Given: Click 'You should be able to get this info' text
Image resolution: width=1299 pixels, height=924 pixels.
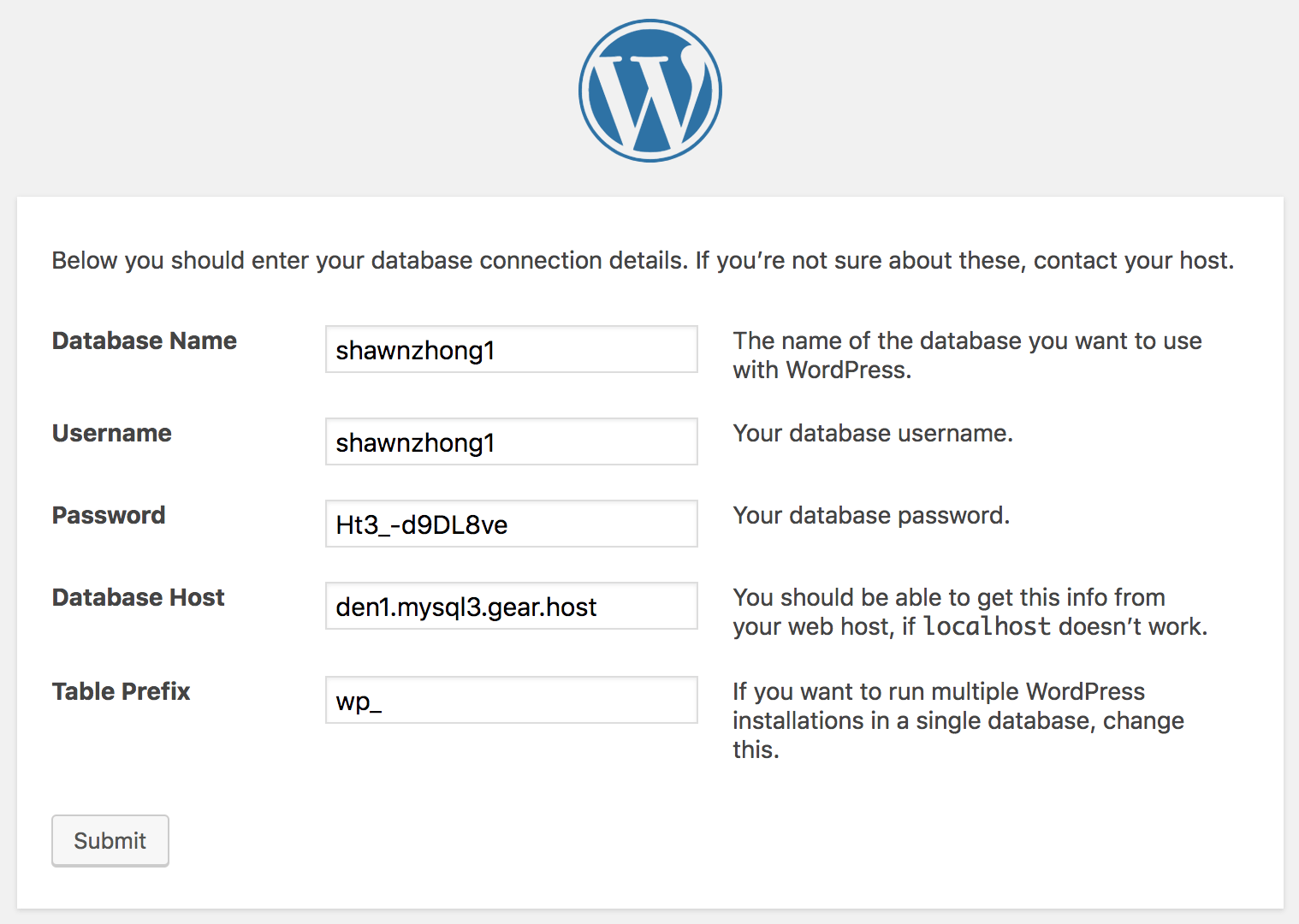Looking at the screenshot, I should tap(949, 597).
